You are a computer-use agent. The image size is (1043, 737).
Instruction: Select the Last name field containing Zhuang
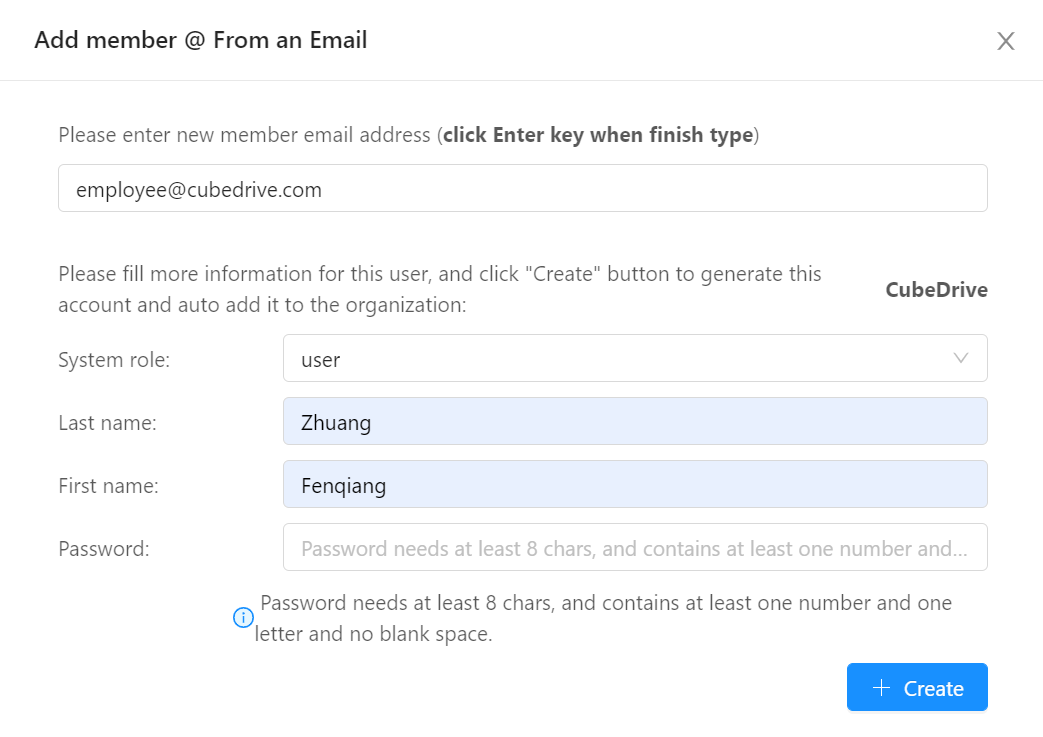[x=635, y=421]
